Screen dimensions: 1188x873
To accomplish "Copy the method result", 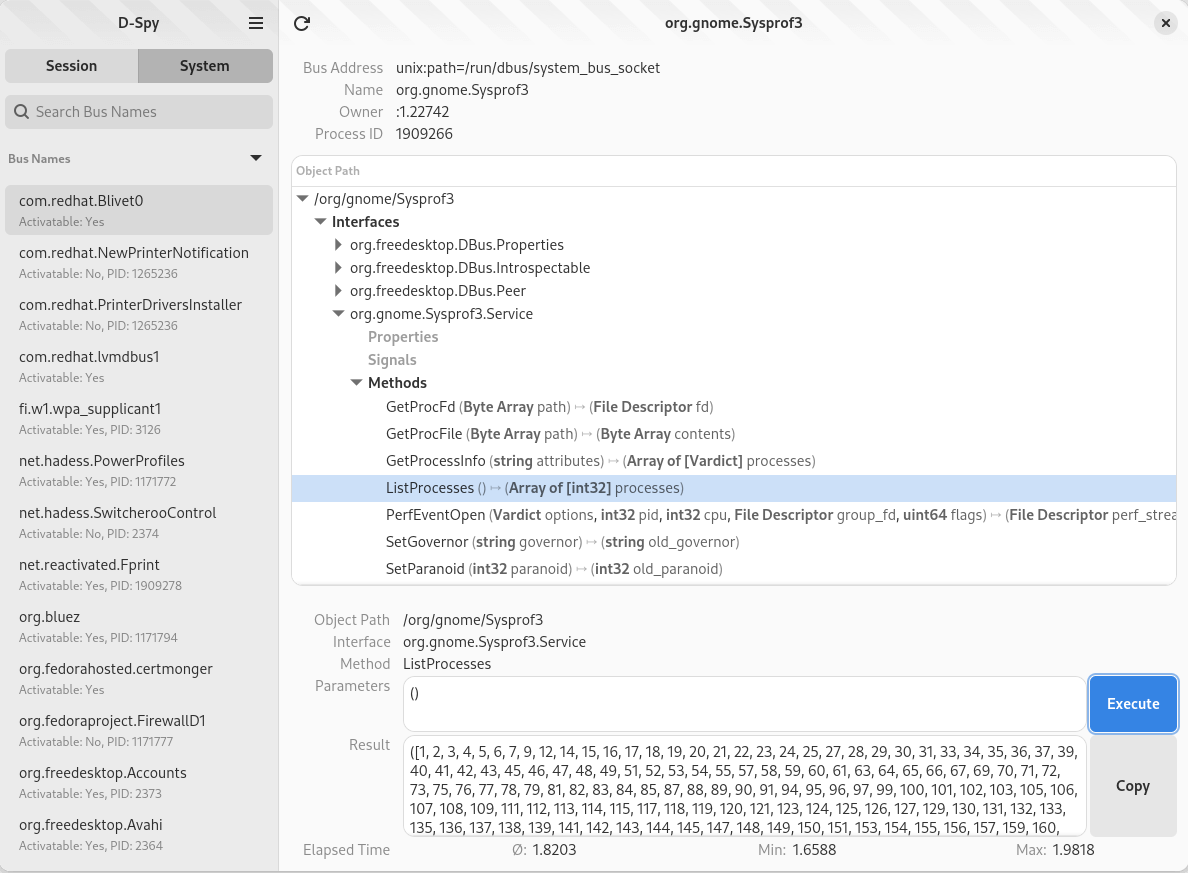I will pyautogui.click(x=1133, y=787).
